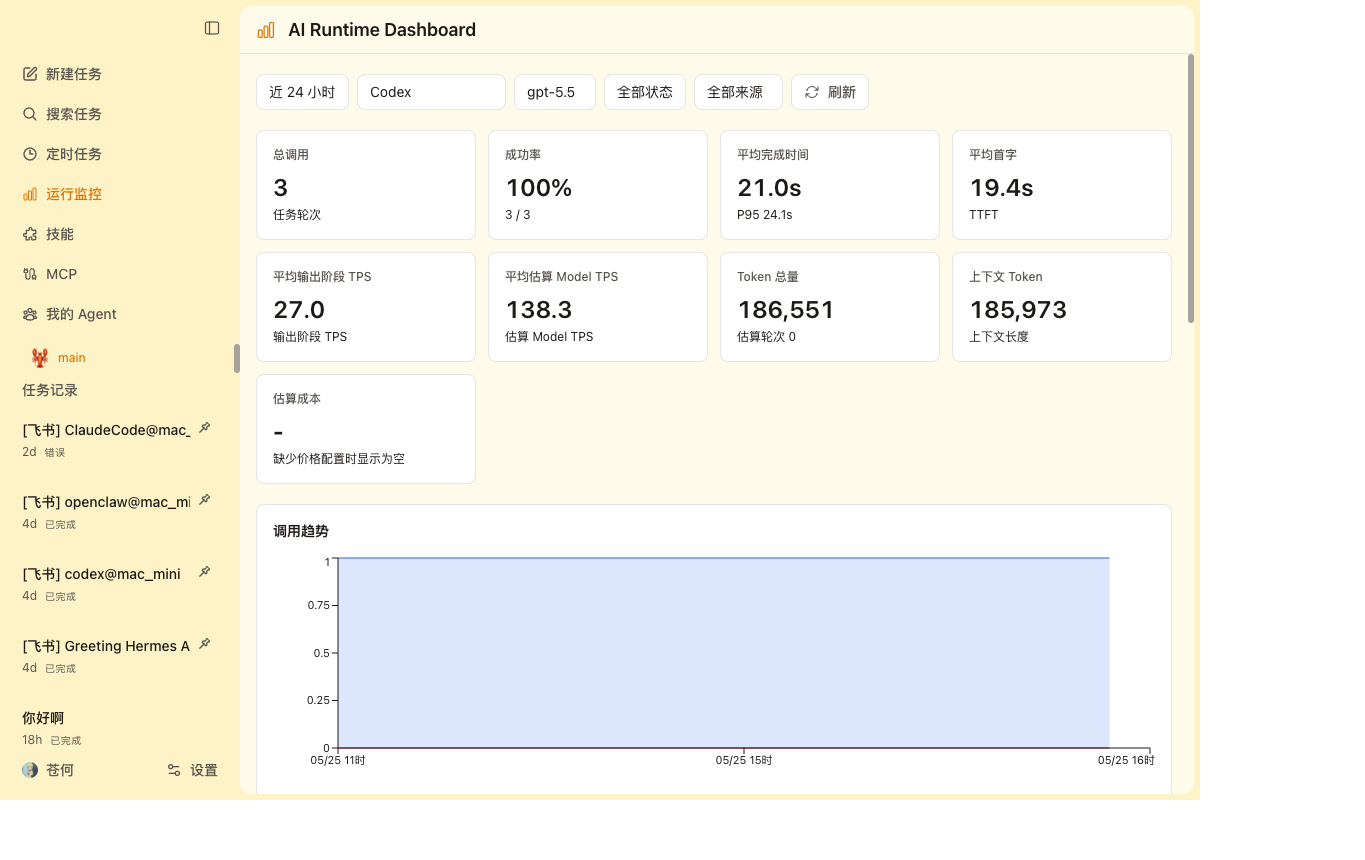Click the user avatar next to 苍何
The image size is (1365, 860).
pos(30,770)
